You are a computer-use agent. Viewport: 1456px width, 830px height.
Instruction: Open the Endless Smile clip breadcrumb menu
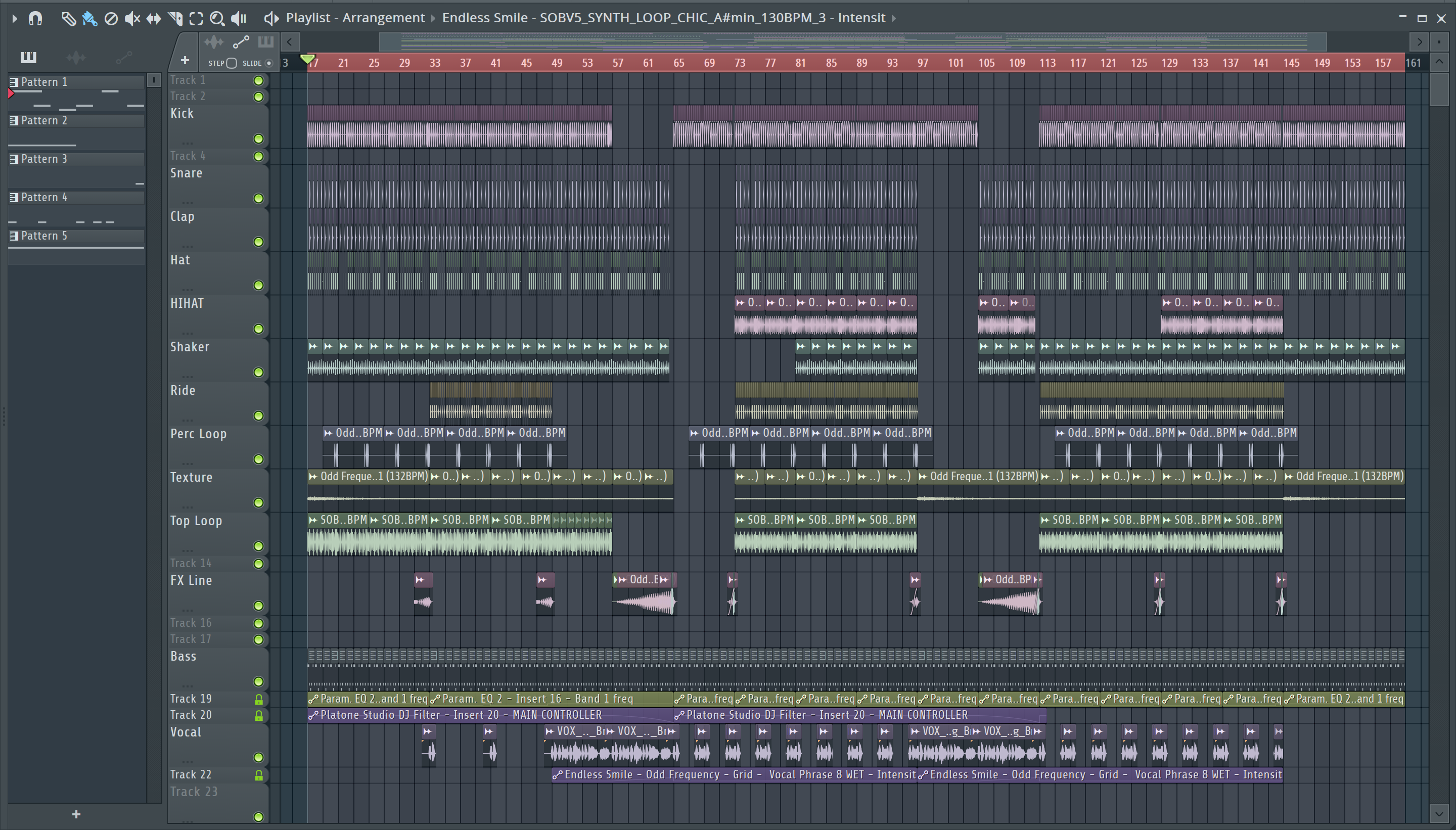coord(664,18)
